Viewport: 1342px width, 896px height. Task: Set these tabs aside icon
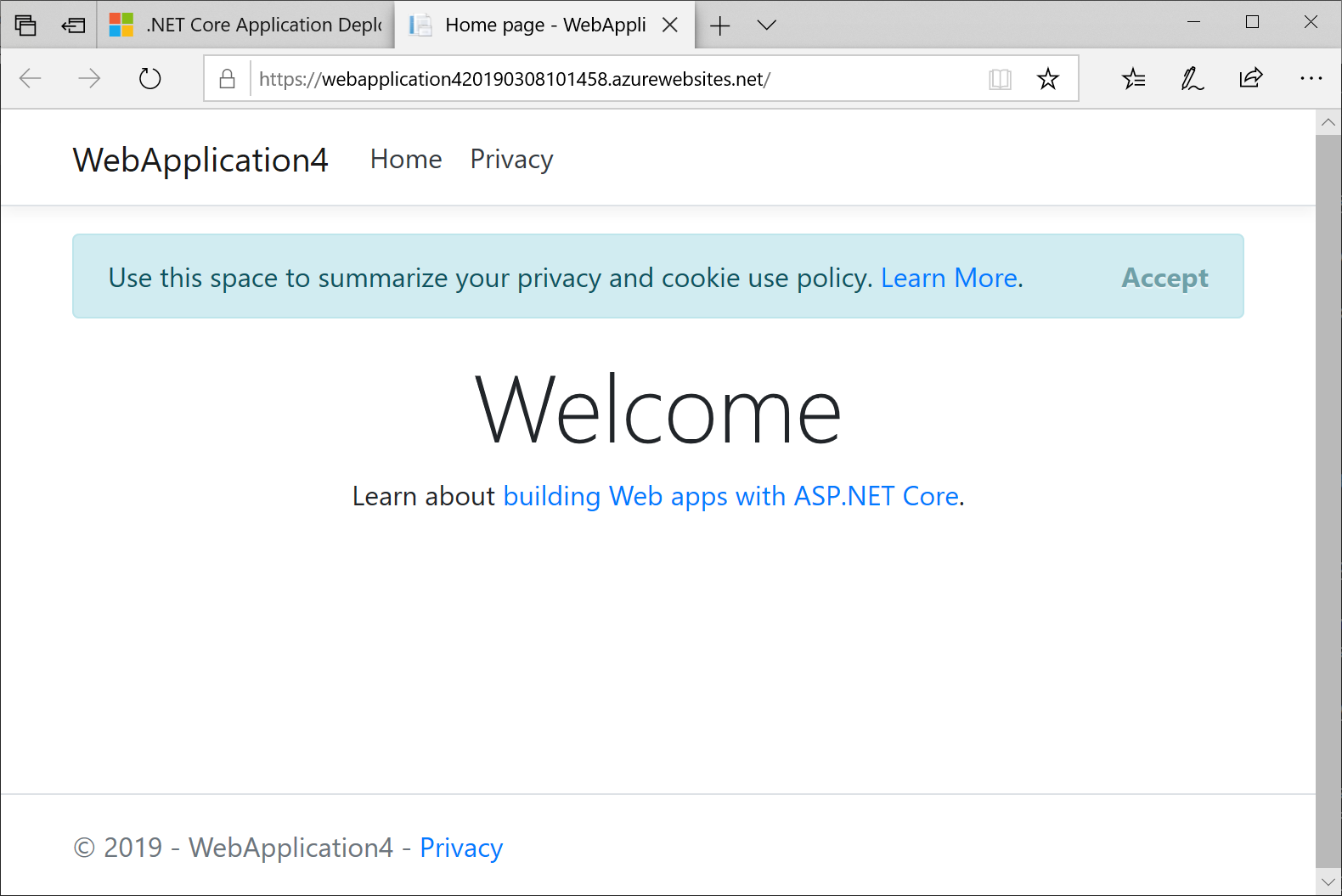[x=74, y=25]
